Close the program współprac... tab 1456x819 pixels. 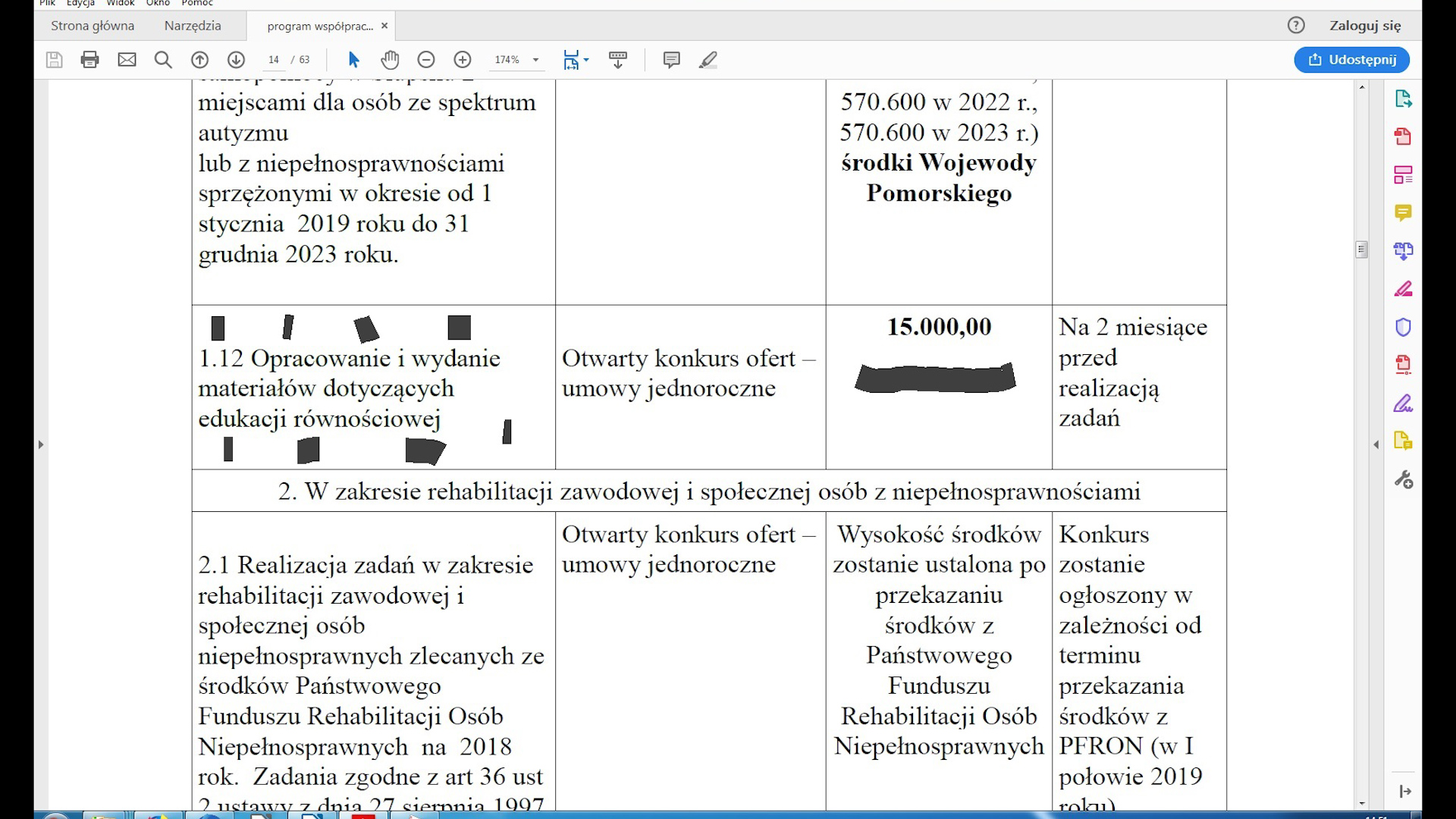[x=384, y=26]
